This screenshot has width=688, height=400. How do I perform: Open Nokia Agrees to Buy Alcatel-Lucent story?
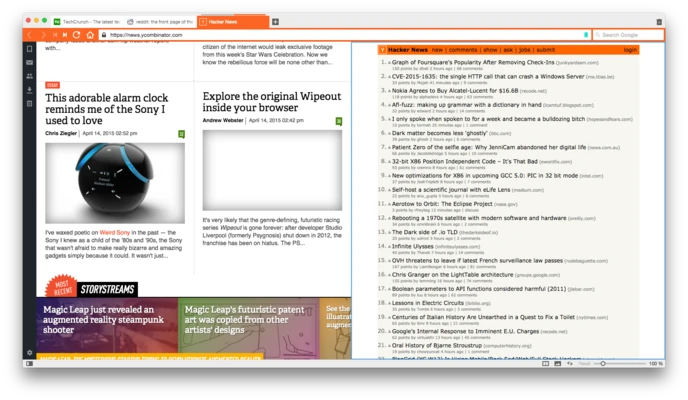pyautogui.click(x=455, y=90)
